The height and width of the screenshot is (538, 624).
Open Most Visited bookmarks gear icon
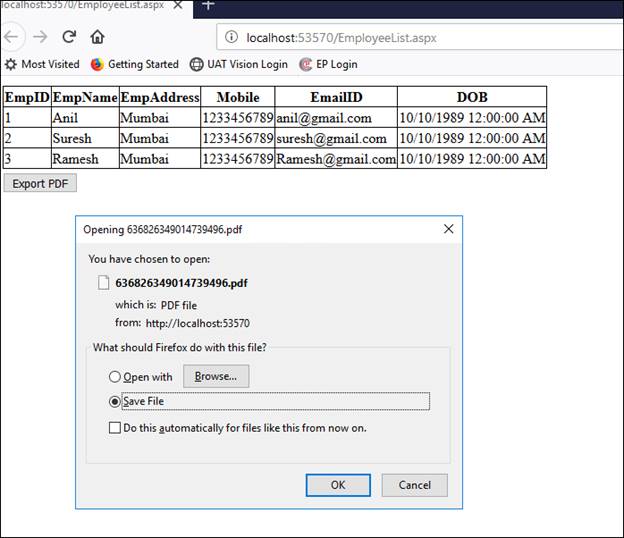click(x=11, y=64)
